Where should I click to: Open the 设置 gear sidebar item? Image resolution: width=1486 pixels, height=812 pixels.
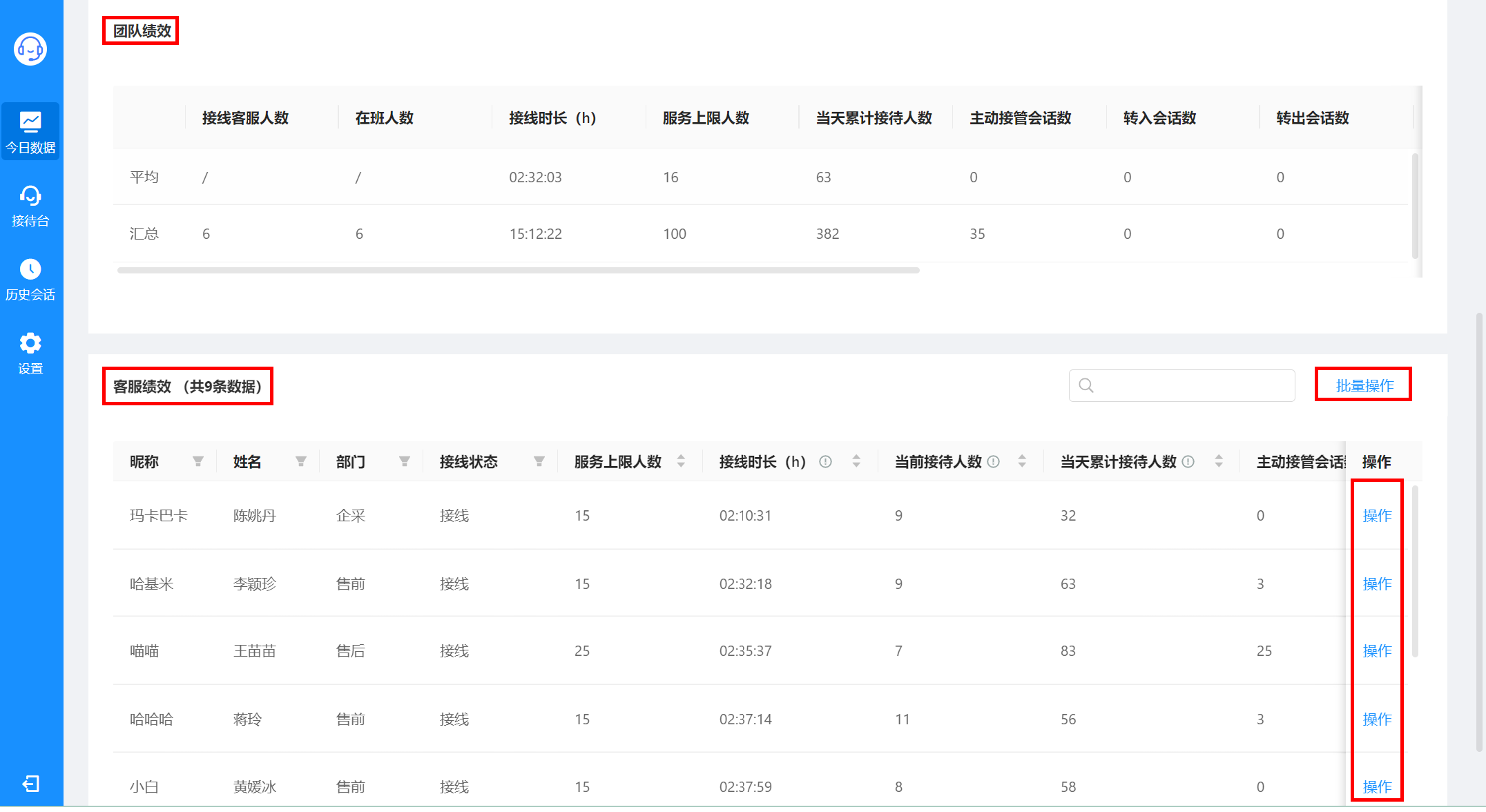click(30, 354)
